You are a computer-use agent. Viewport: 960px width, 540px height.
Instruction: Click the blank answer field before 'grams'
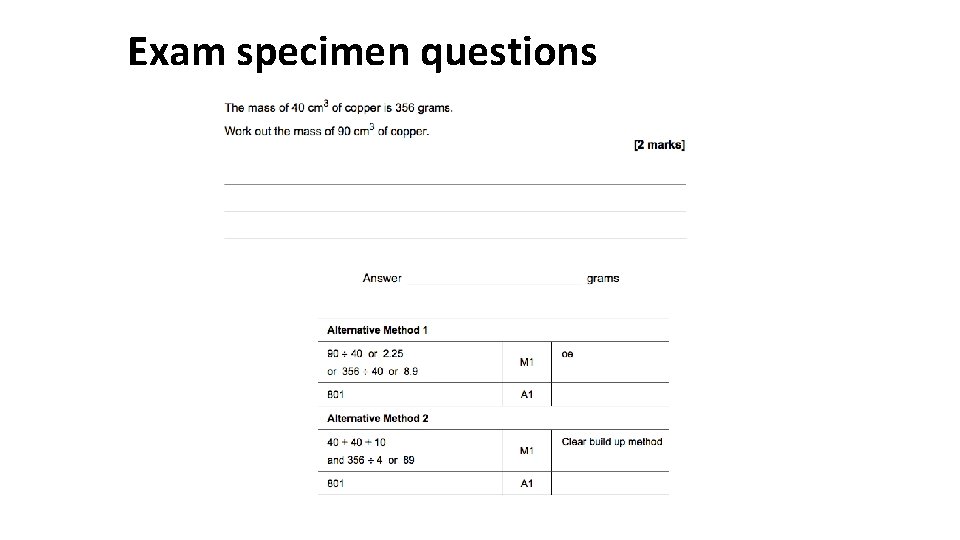494,279
